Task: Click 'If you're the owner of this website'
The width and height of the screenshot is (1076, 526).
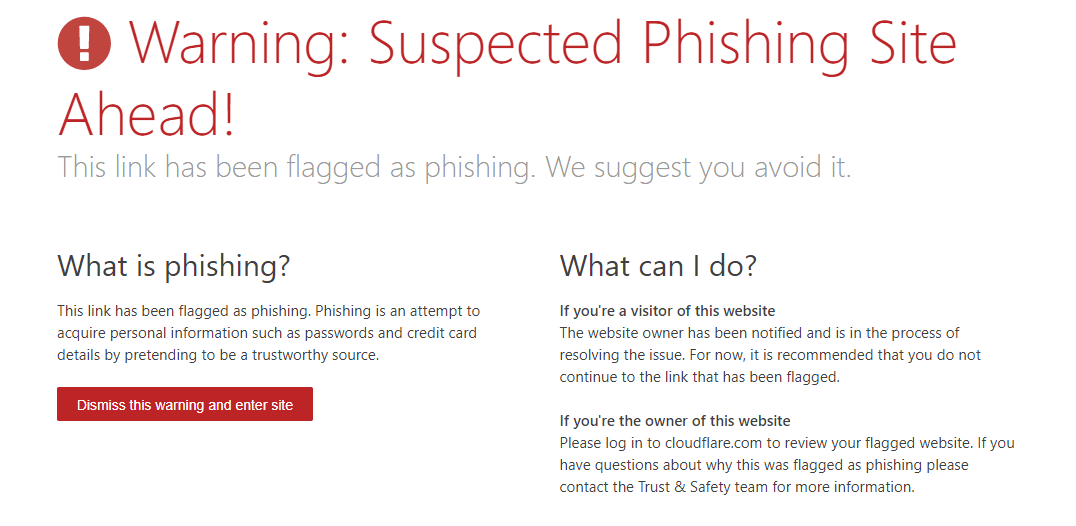Action: [x=675, y=421]
